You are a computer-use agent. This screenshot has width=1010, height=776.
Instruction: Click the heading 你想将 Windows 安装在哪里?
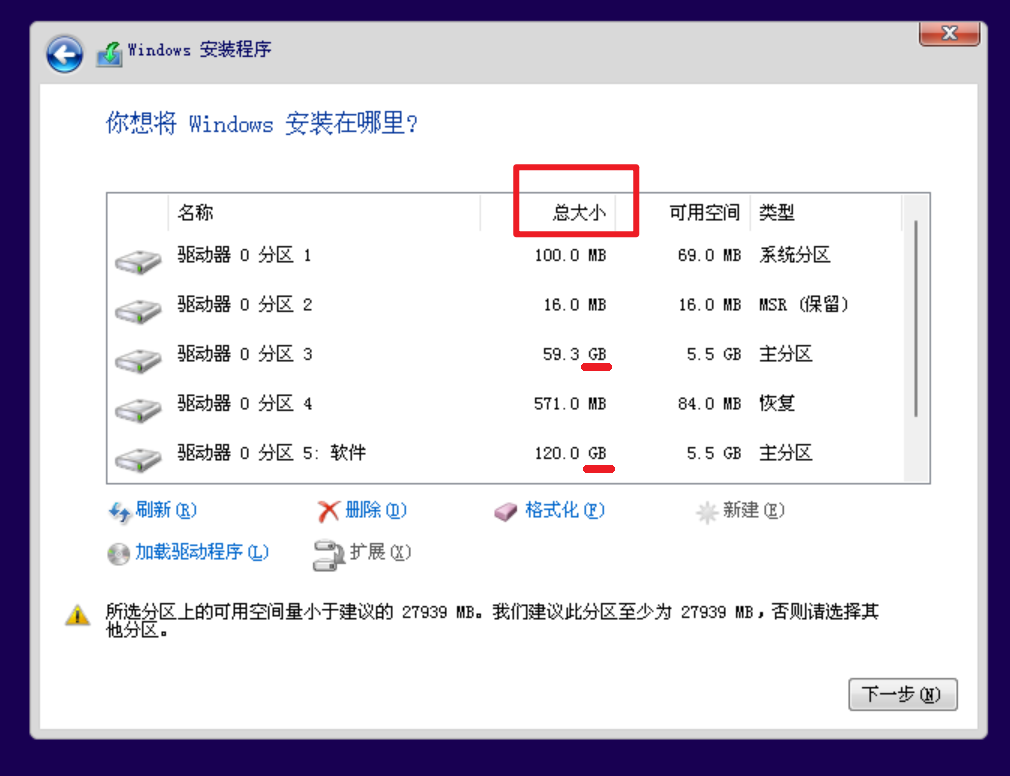point(262,123)
